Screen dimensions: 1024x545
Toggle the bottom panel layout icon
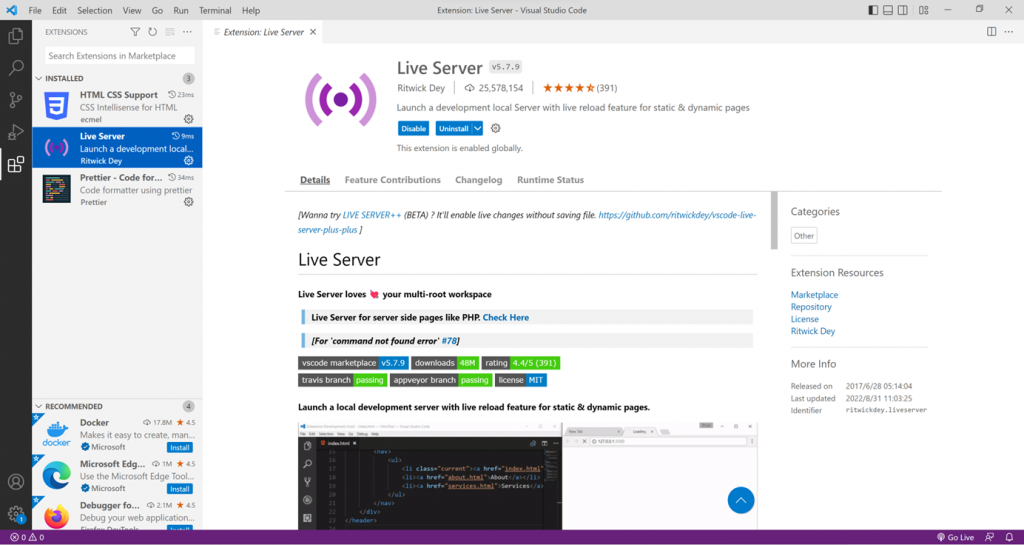coord(888,10)
